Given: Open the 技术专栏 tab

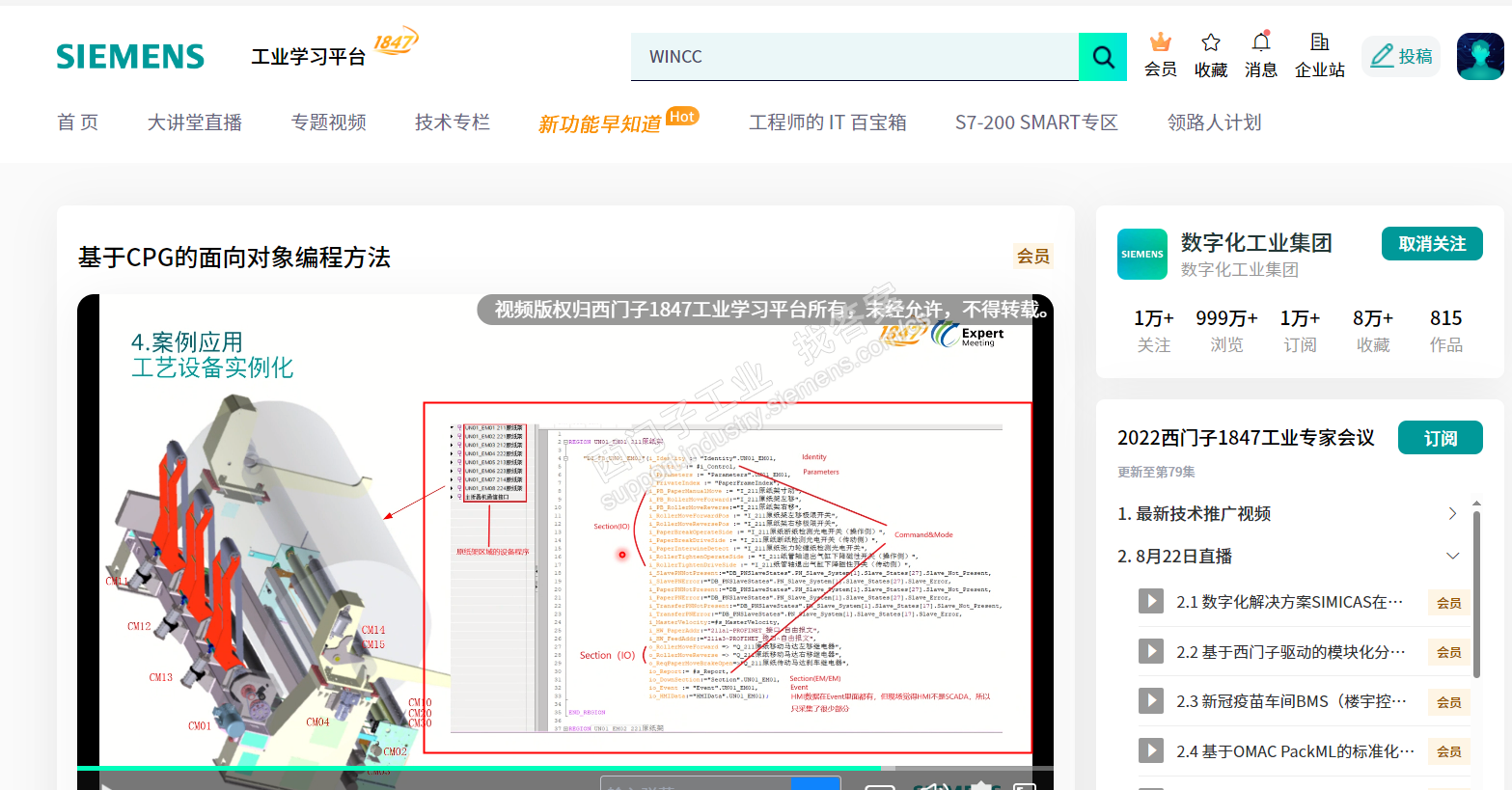Looking at the screenshot, I should click(453, 123).
